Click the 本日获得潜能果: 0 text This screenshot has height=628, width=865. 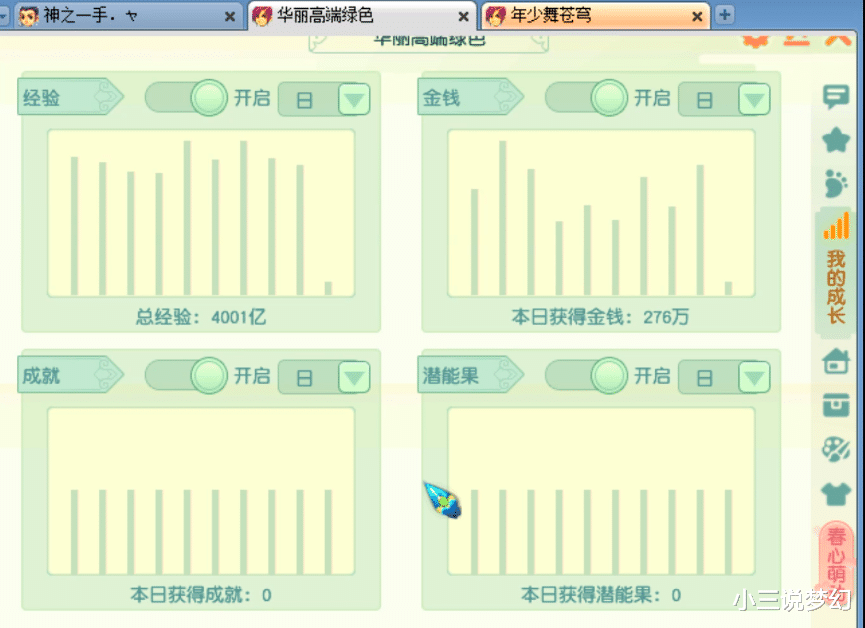click(600, 594)
